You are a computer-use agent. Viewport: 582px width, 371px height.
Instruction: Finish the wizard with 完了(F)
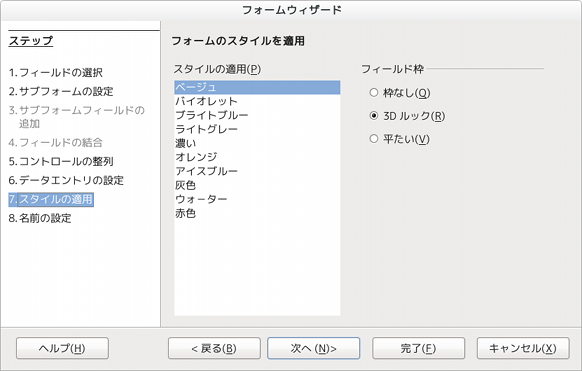point(418,348)
